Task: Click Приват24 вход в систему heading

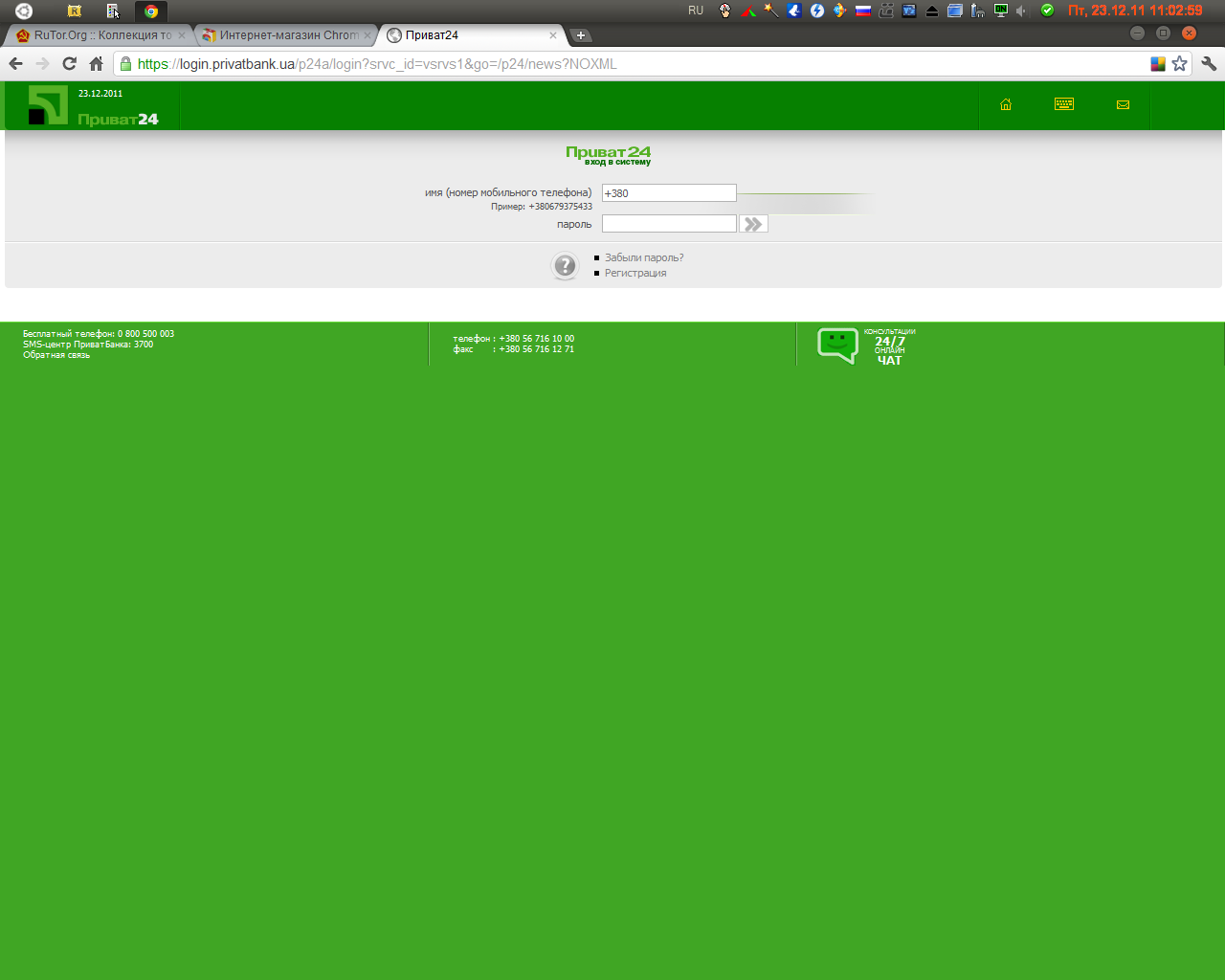Action: point(609,155)
